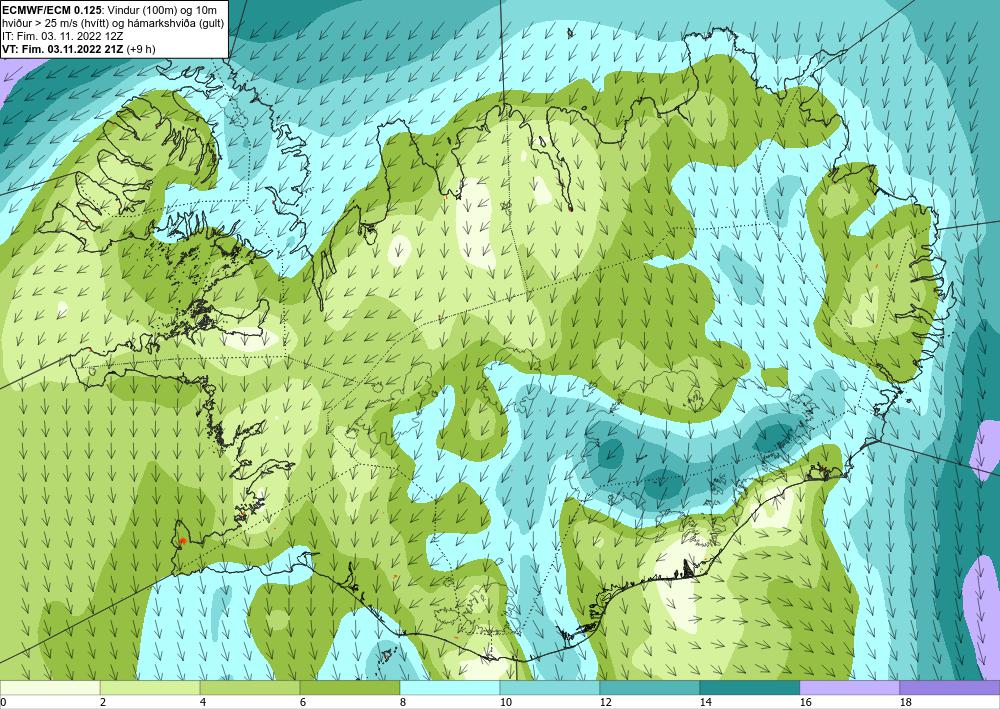The image size is (1000, 709).
Task: Click the 4–6 m/s green legend swatch
Action: [x=250, y=688]
